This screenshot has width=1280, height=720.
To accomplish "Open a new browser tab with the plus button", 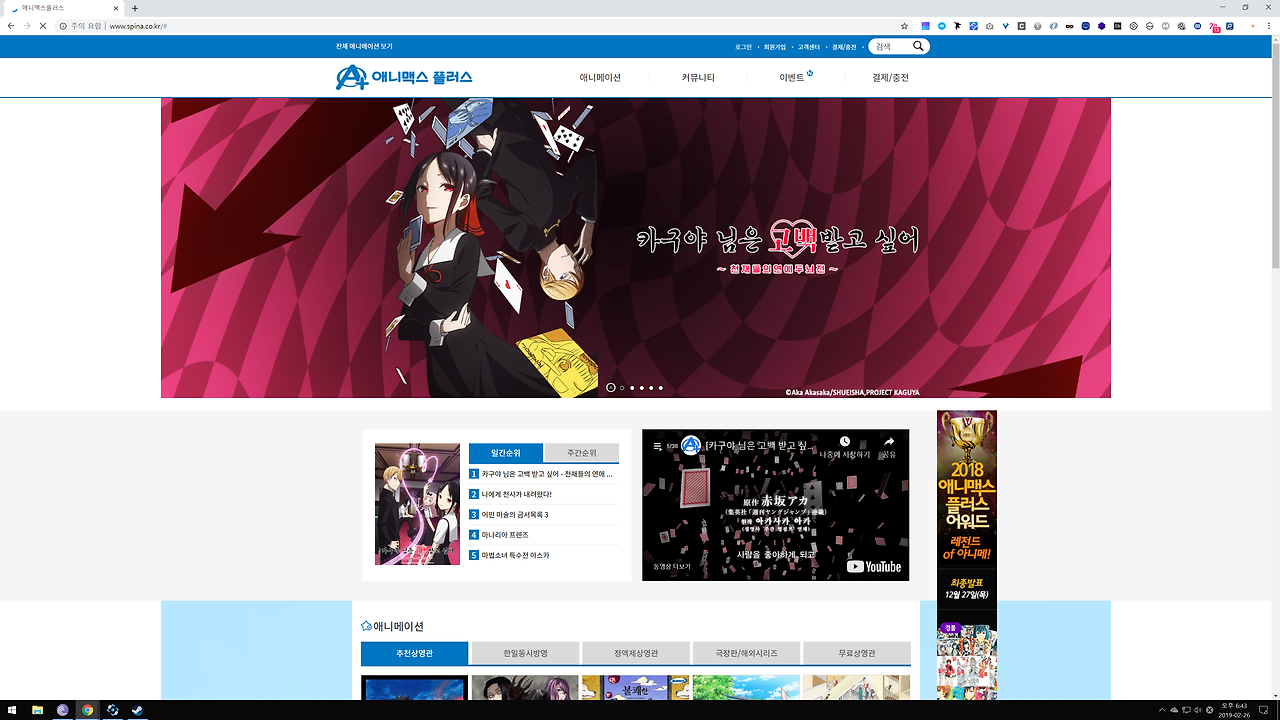I will click(135, 8).
